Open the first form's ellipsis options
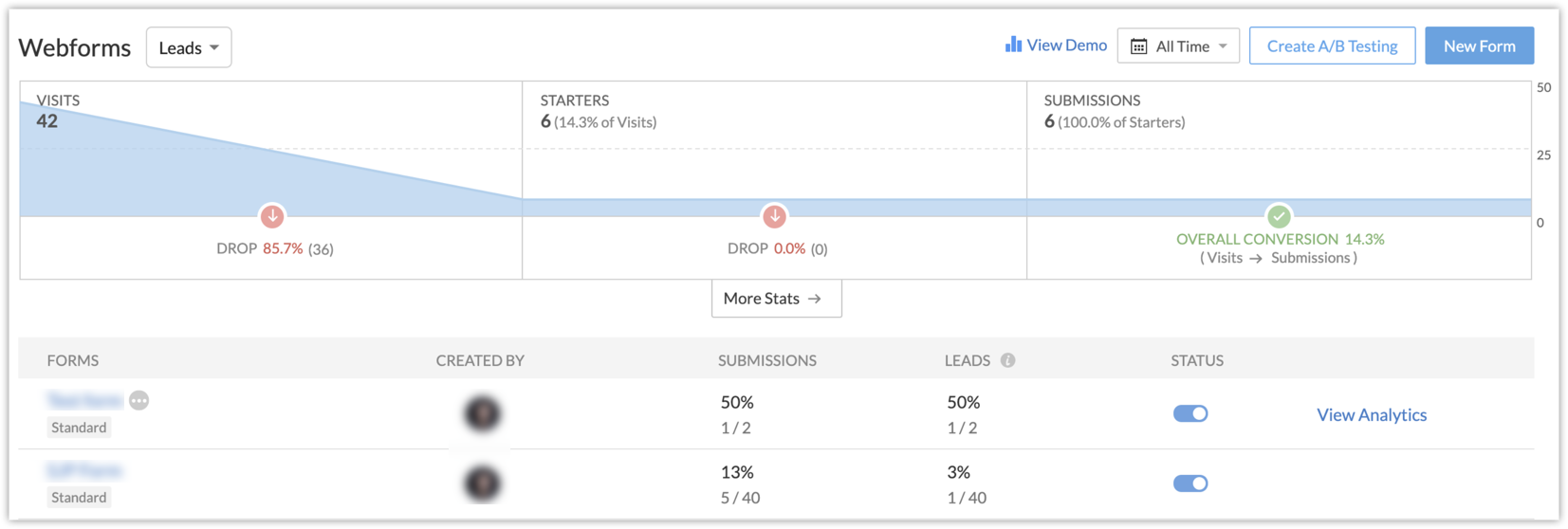Screen dimensions: 1568x529 click(139, 400)
